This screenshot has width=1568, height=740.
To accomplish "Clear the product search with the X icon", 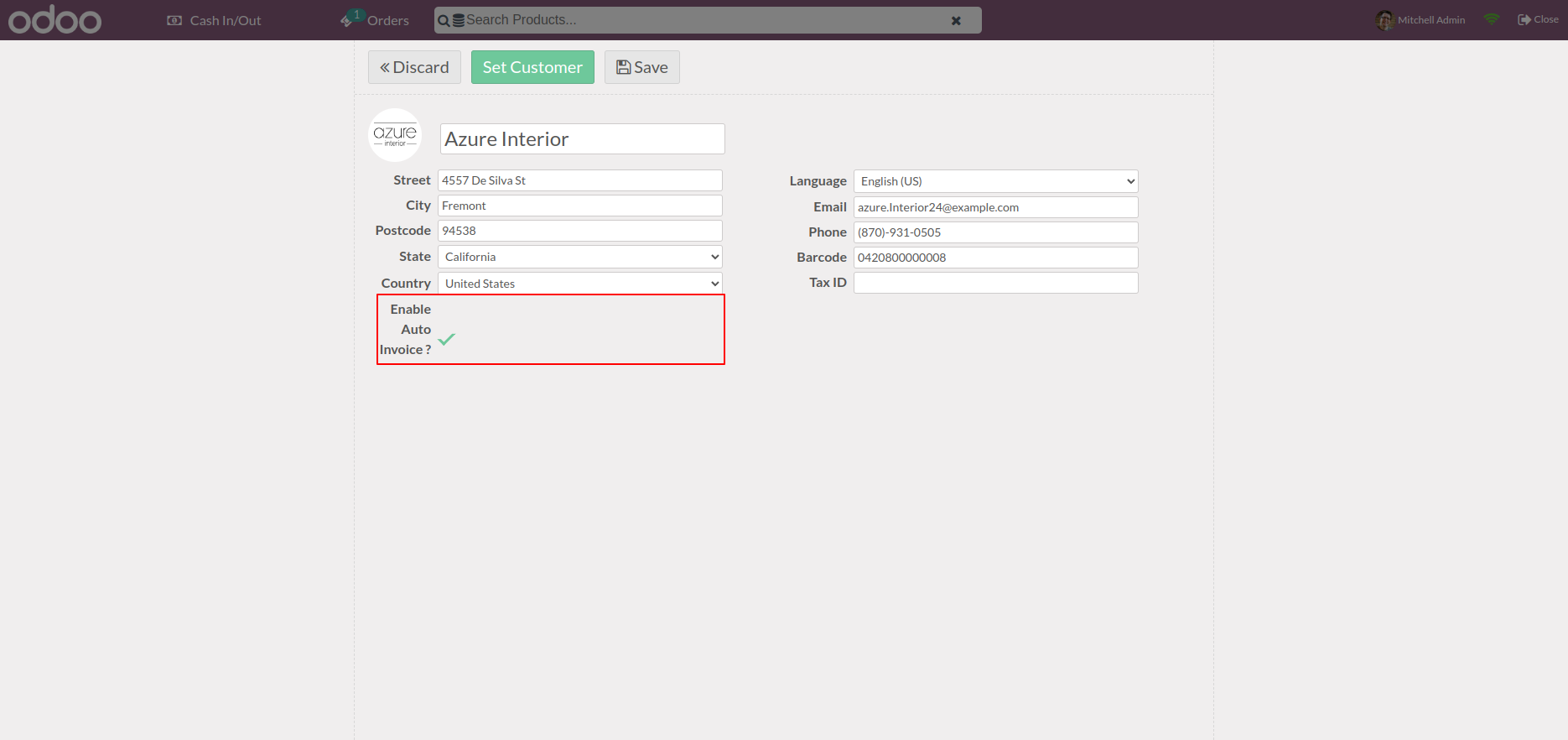I will [x=956, y=20].
